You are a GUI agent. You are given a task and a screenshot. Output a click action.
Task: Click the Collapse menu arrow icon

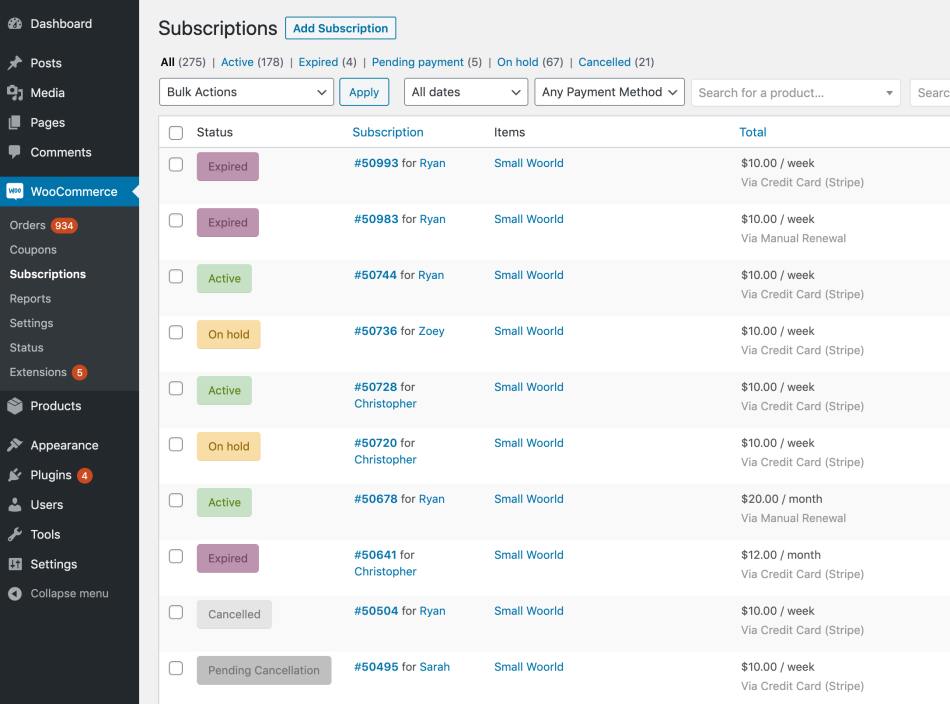click(15, 594)
